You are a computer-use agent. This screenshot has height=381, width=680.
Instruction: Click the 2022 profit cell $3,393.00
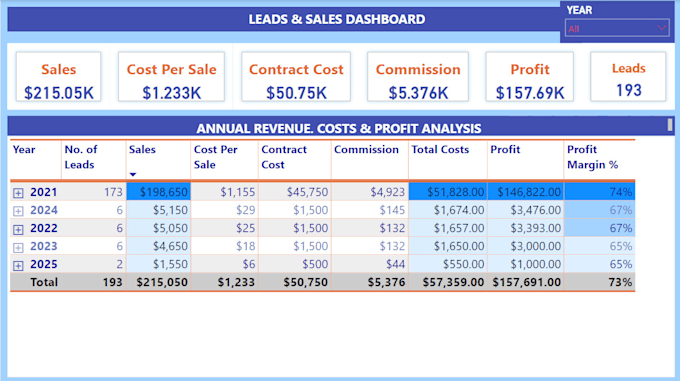pos(526,228)
